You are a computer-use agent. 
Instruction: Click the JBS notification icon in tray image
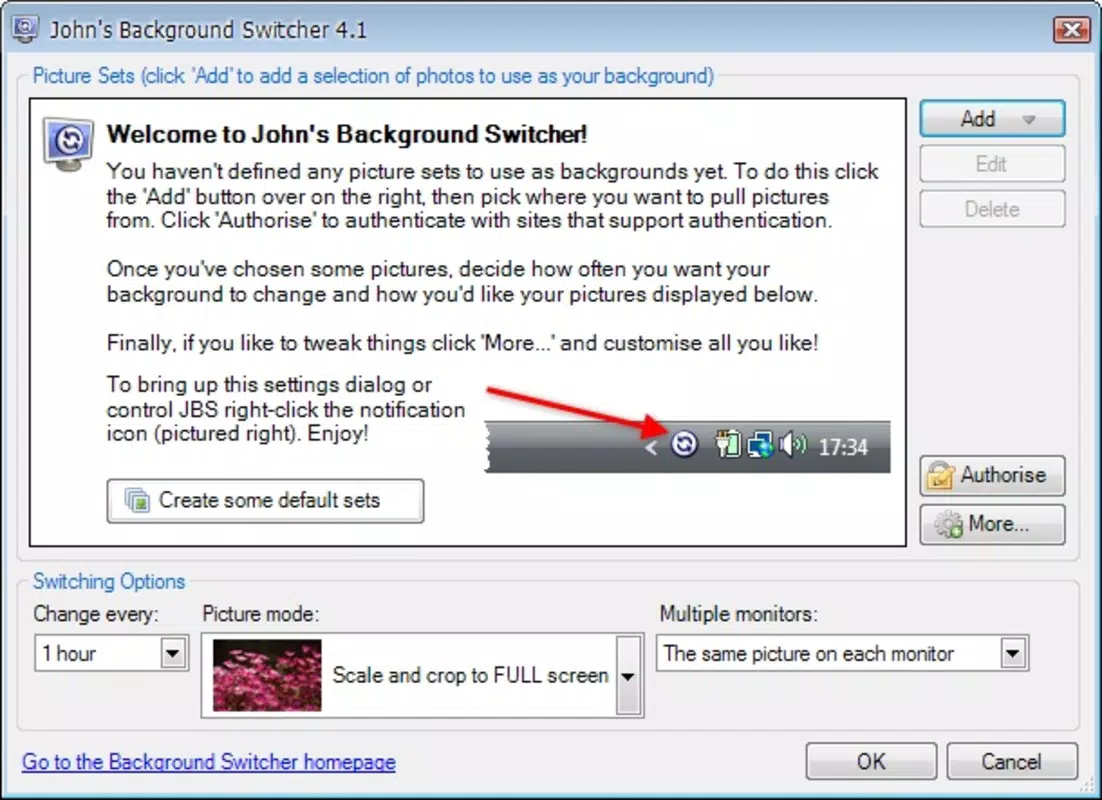click(x=684, y=444)
